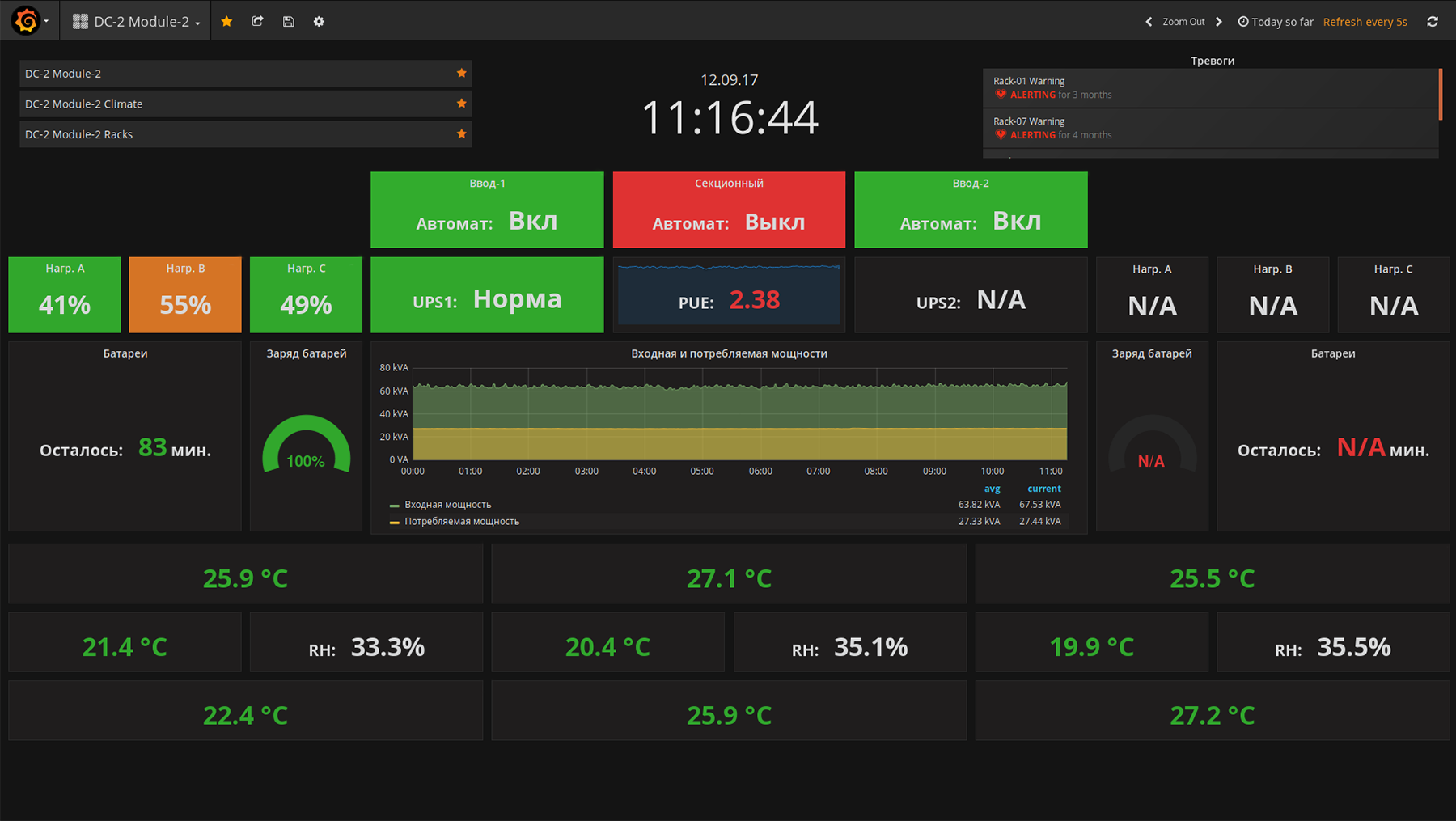This screenshot has height=821, width=1456.
Task: Click the Нагр. C 49% load panel
Action: (306, 294)
